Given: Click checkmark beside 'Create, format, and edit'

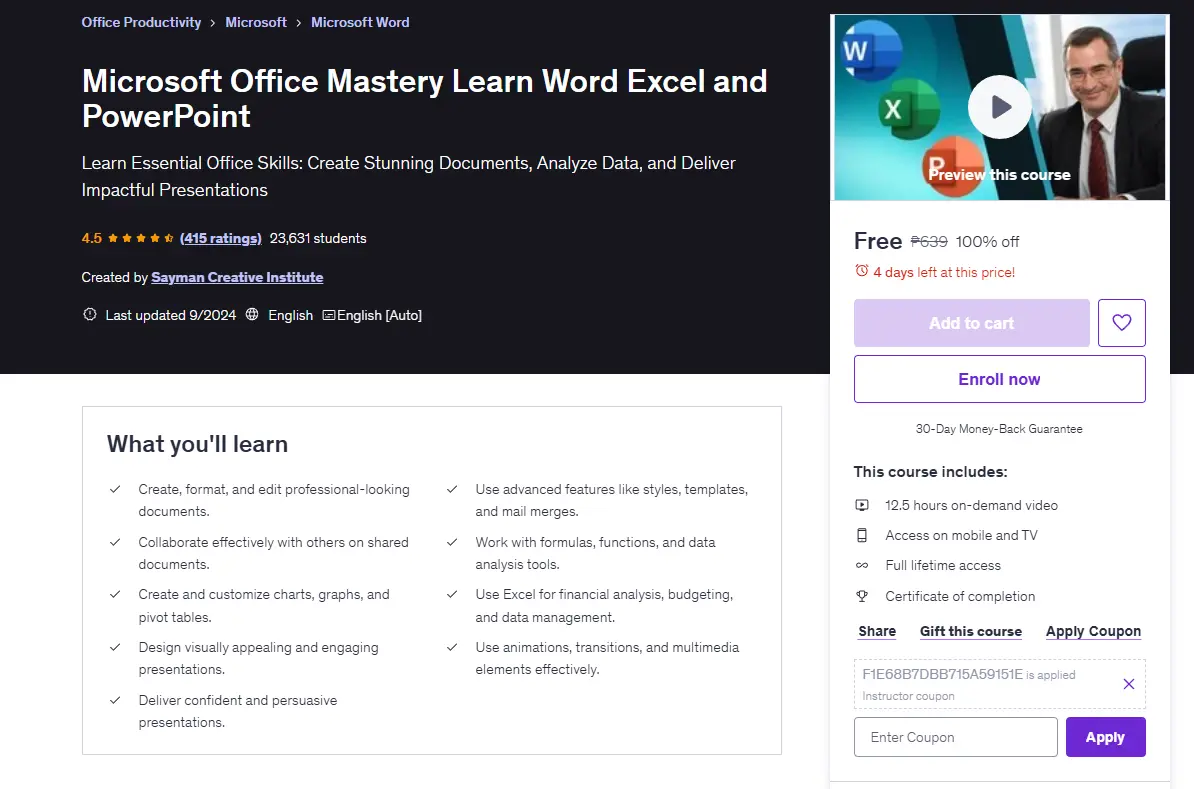Looking at the screenshot, I should coord(115,490).
